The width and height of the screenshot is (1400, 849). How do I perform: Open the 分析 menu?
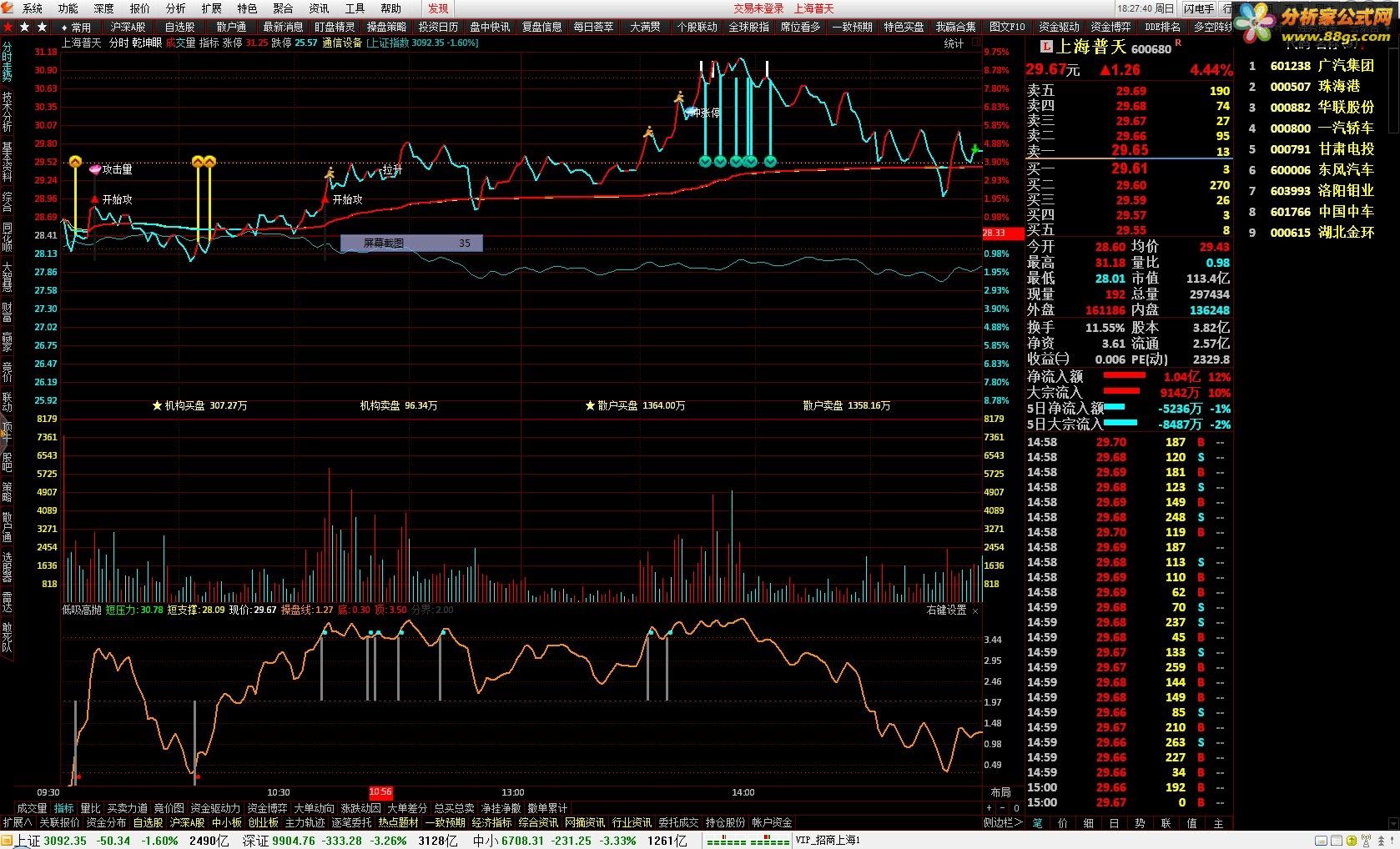176,8
